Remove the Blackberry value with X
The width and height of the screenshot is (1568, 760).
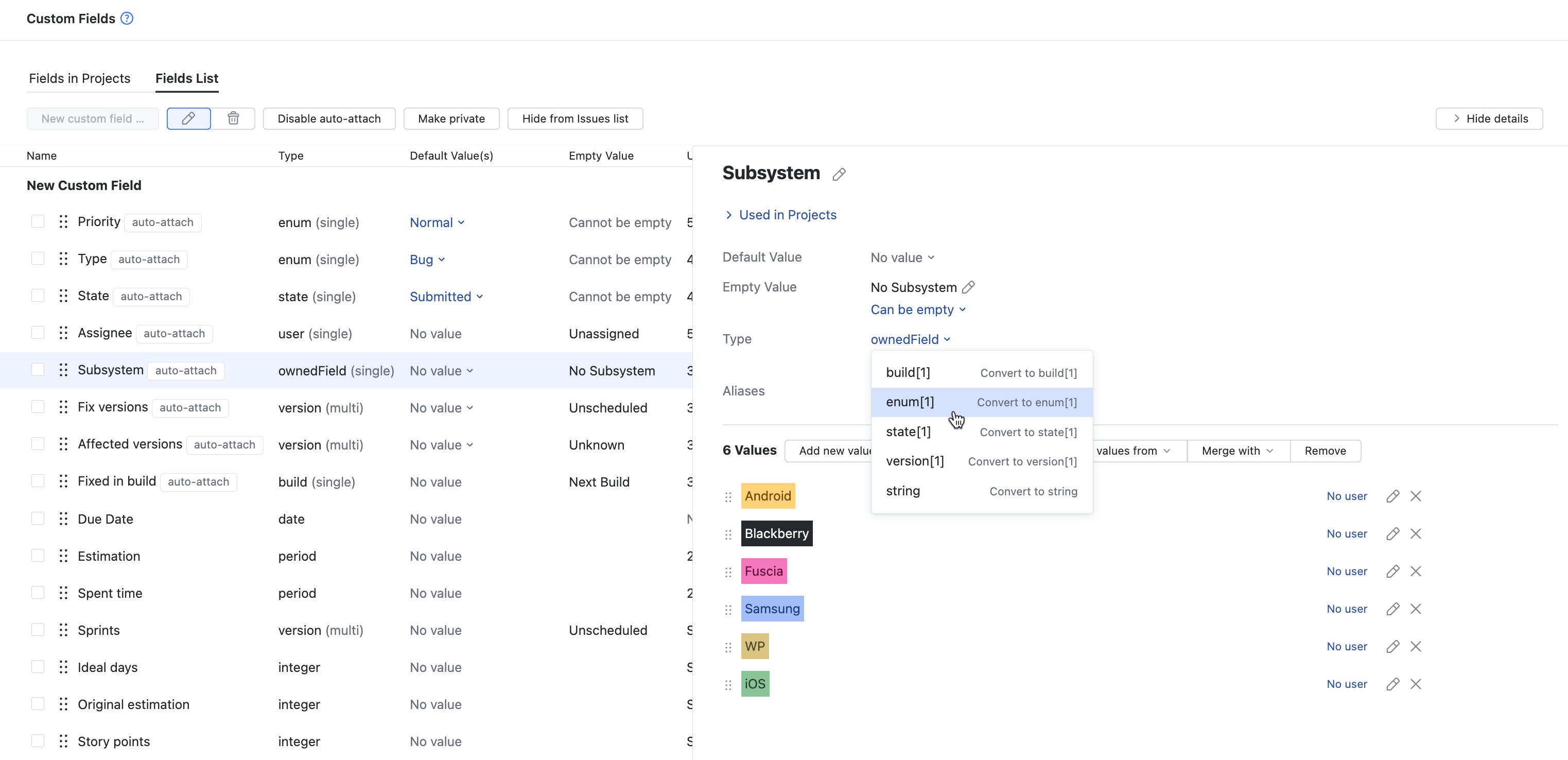[1415, 533]
